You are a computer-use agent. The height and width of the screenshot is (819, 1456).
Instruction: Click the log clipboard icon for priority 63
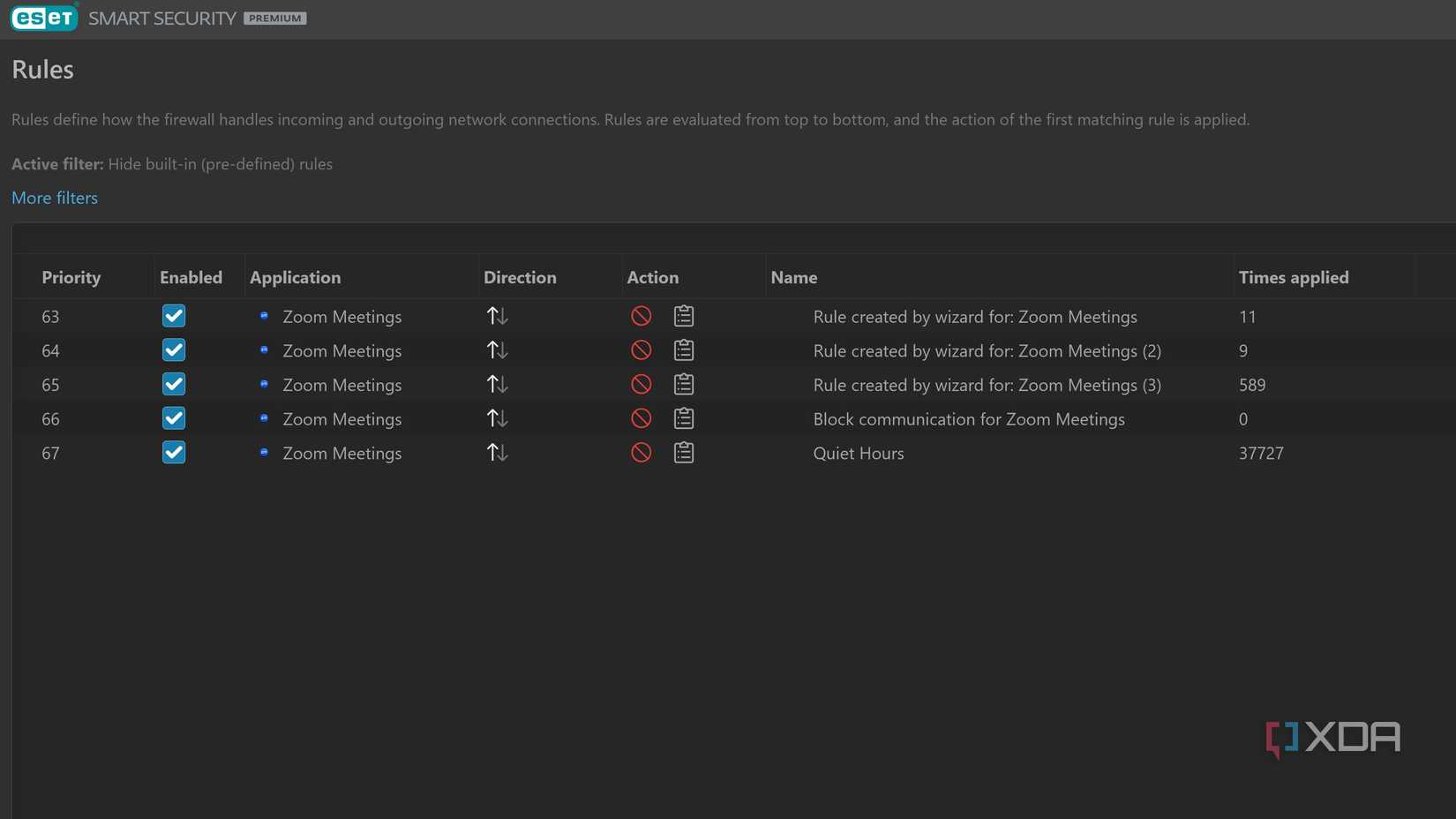click(x=684, y=315)
